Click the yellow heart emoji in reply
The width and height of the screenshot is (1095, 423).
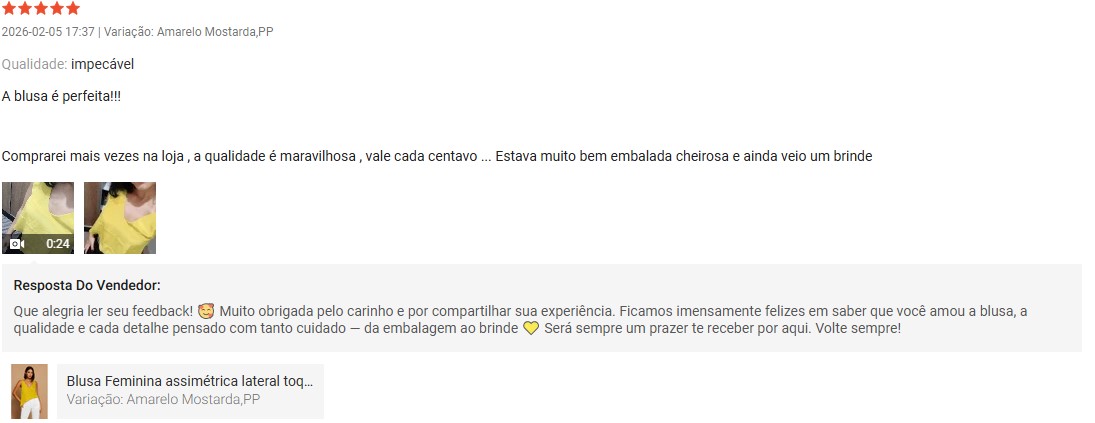[x=531, y=328]
